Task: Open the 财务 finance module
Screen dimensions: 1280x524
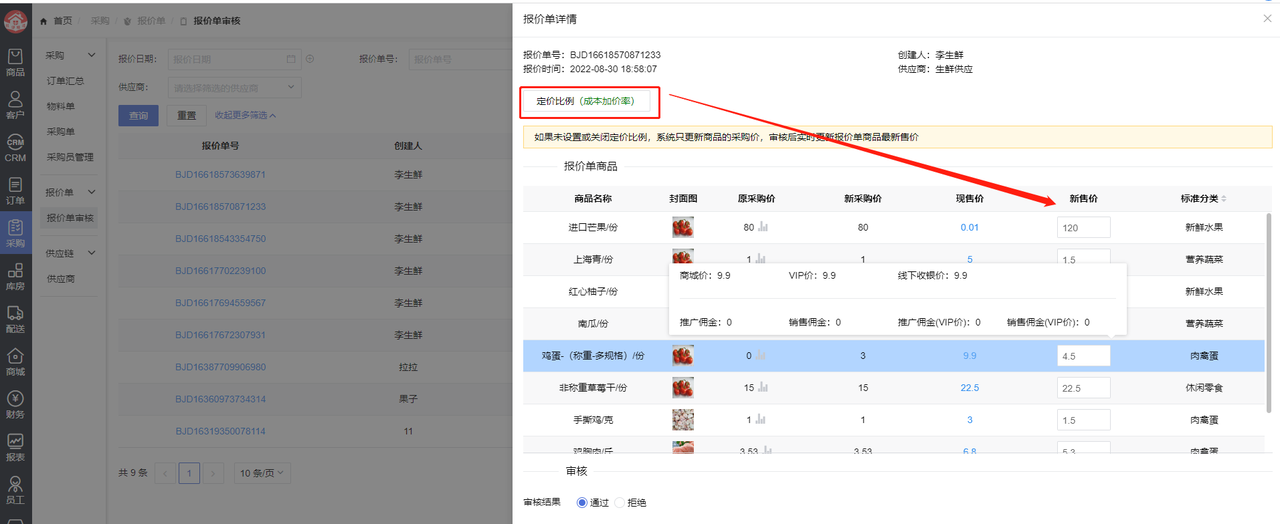Action: point(15,405)
